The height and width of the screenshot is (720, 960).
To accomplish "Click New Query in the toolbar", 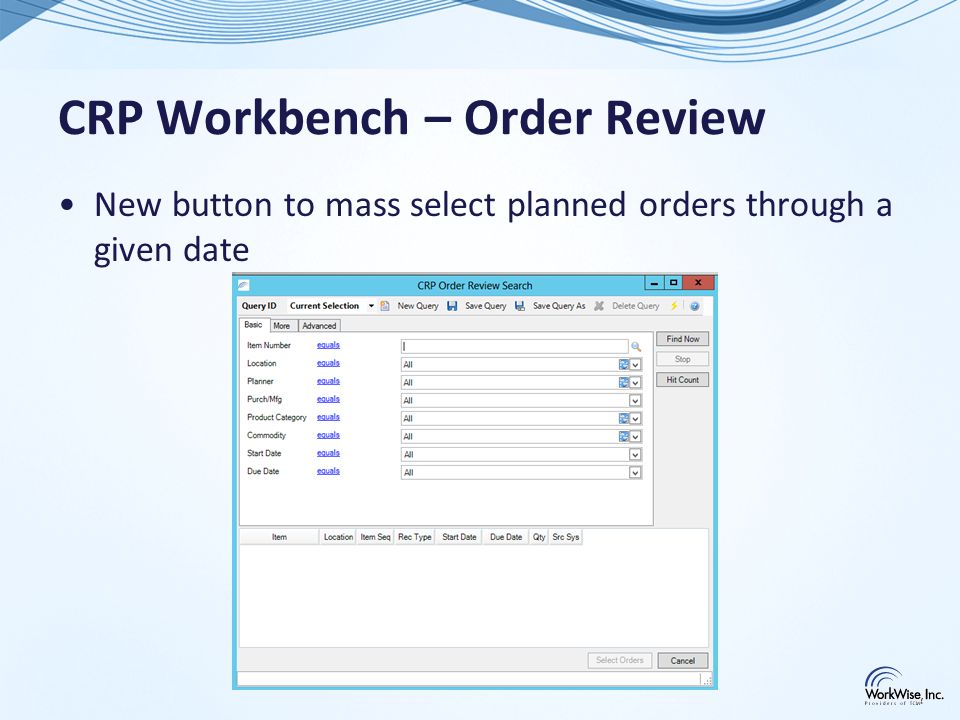I will pos(418,306).
